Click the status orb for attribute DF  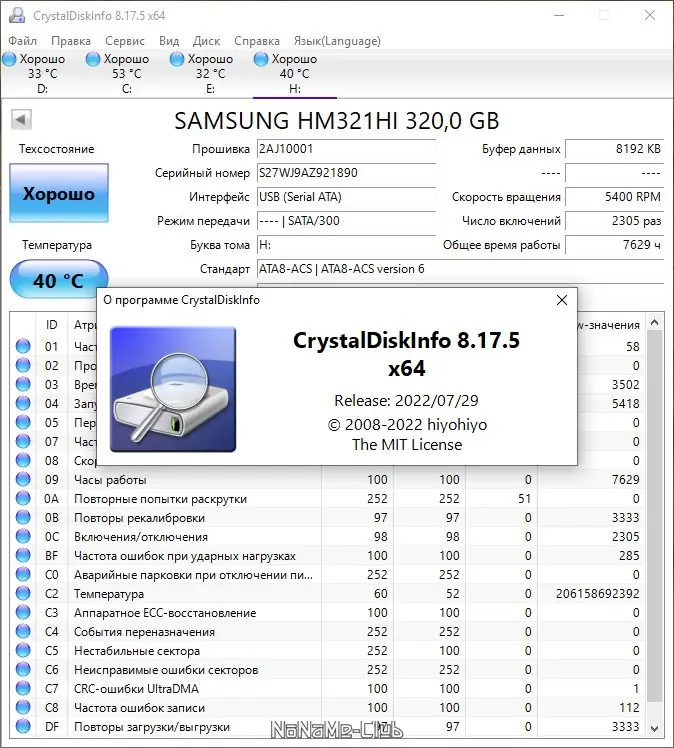[x=23, y=727]
